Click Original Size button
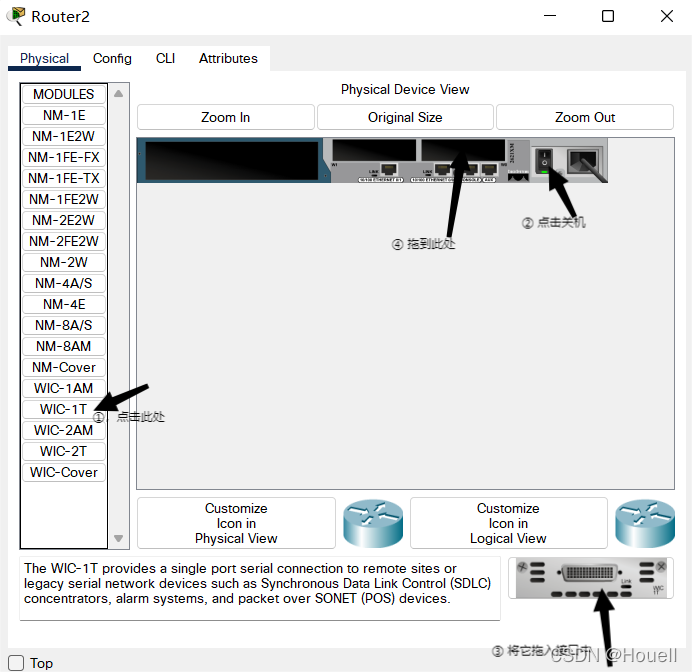This screenshot has width=692, height=672. pyautogui.click(x=405, y=117)
